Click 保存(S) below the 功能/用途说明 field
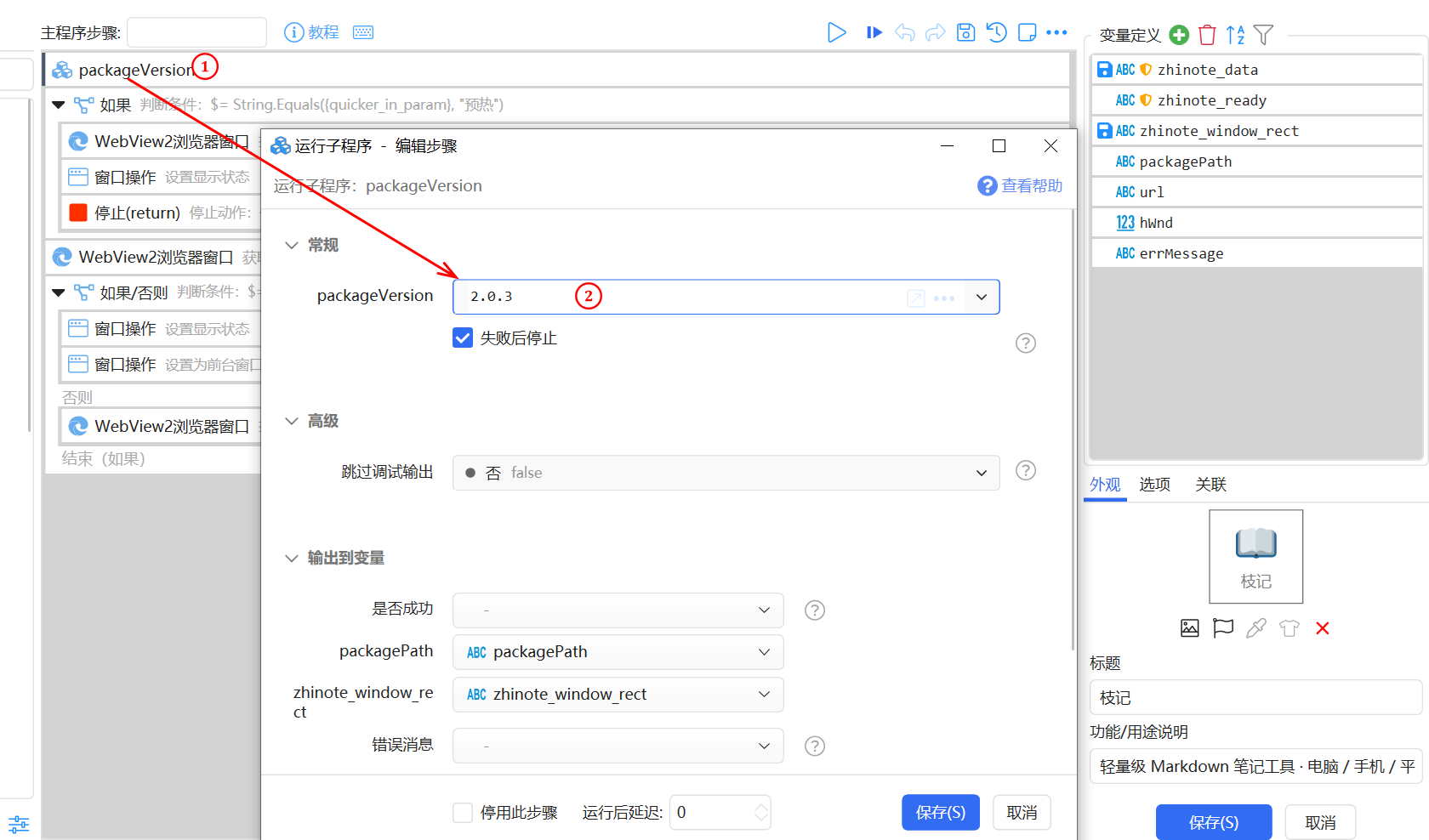1429x840 pixels. pos(1214,822)
